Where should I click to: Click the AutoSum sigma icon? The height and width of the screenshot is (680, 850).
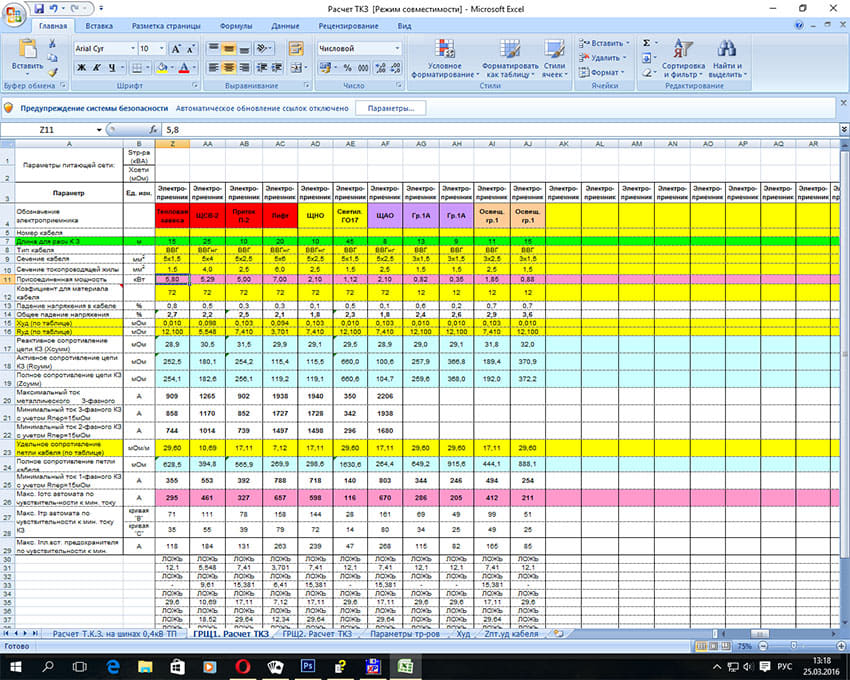pyautogui.click(x=647, y=43)
